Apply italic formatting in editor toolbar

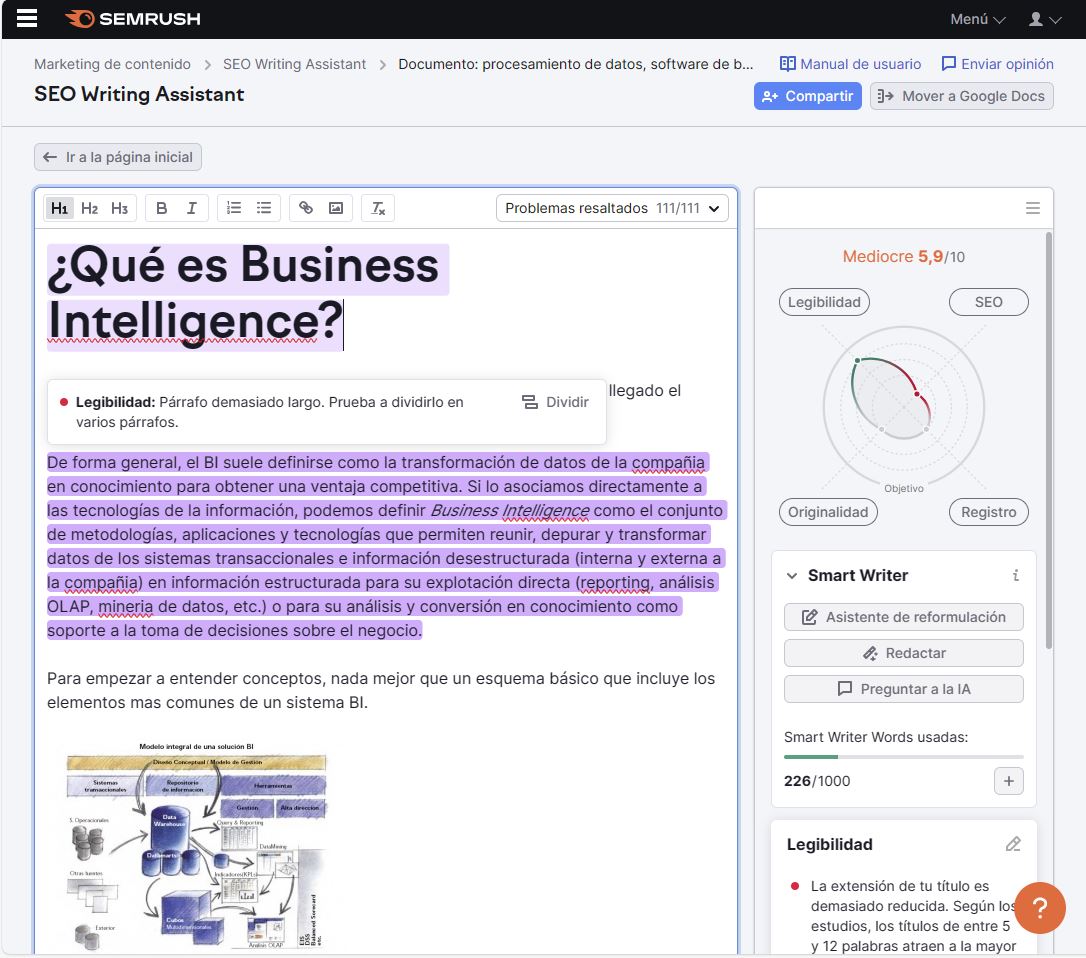191,208
